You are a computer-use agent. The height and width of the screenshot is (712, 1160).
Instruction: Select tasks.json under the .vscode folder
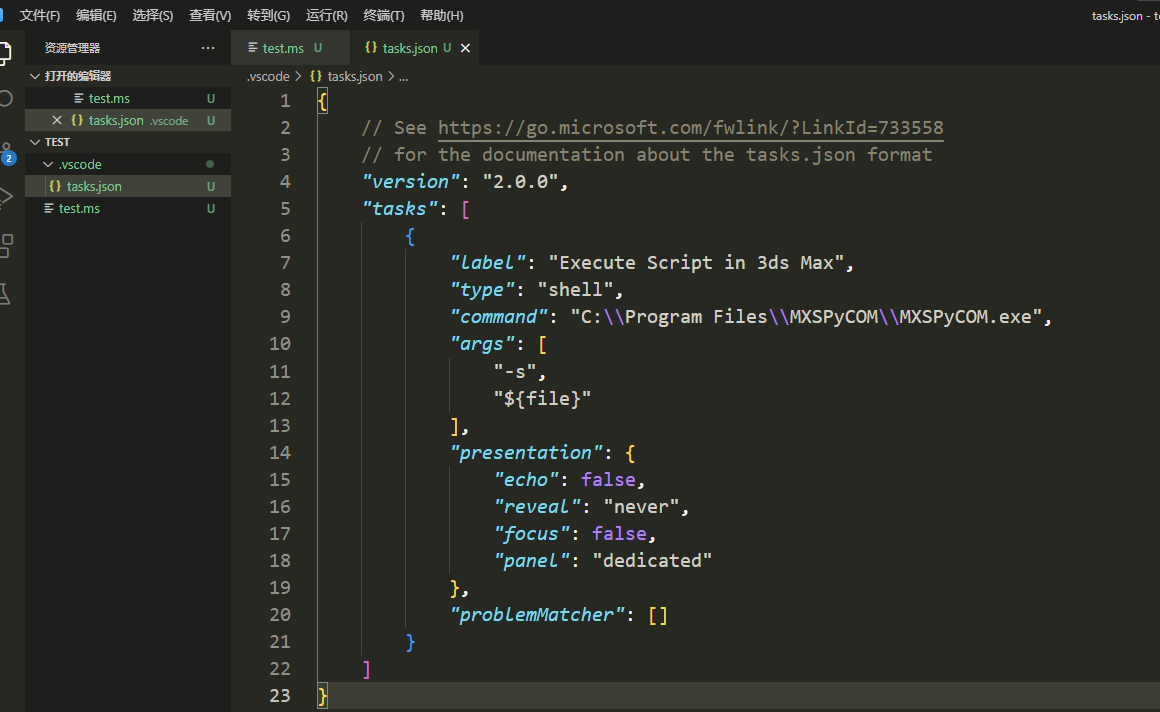tap(128, 187)
